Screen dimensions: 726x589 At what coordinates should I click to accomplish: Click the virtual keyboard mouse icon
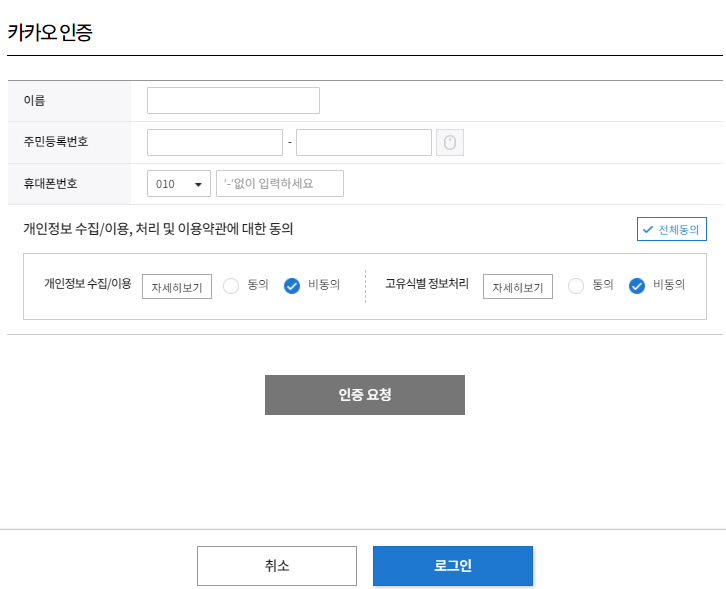450,143
